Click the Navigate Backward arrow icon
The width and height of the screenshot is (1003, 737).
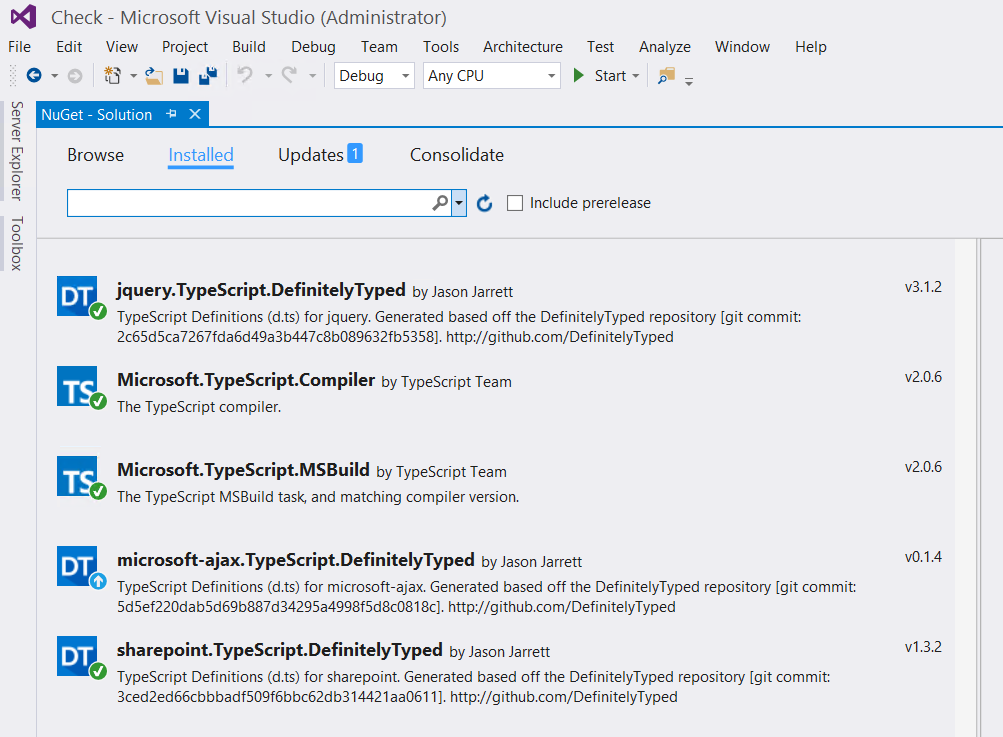[x=34, y=76]
